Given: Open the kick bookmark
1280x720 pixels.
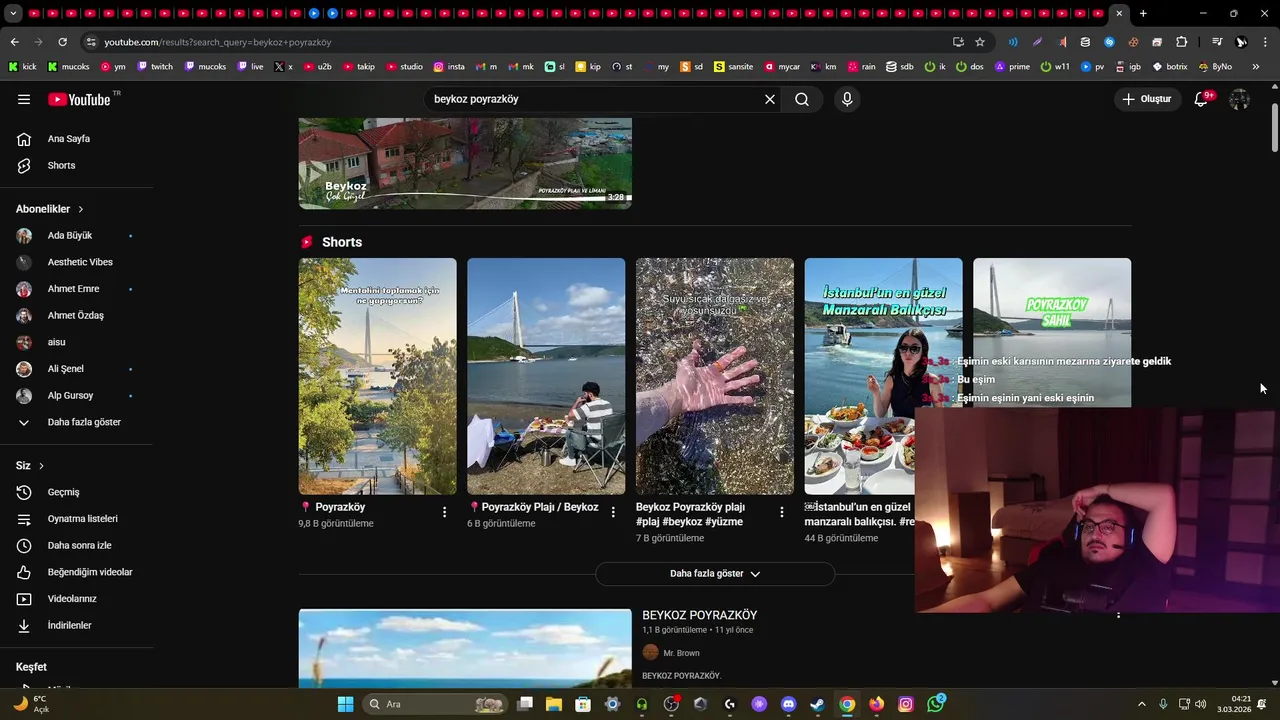Looking at the screenshot, I should coord(23,67).
